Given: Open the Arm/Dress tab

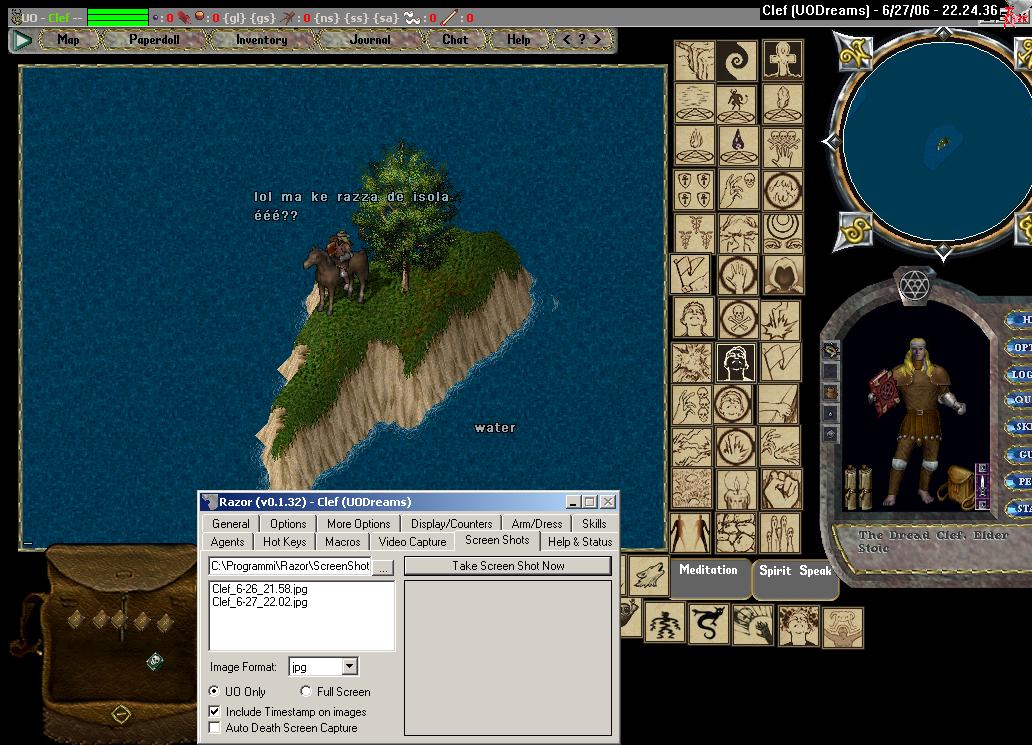Looking at the screenshot, I should click(537, 524).
